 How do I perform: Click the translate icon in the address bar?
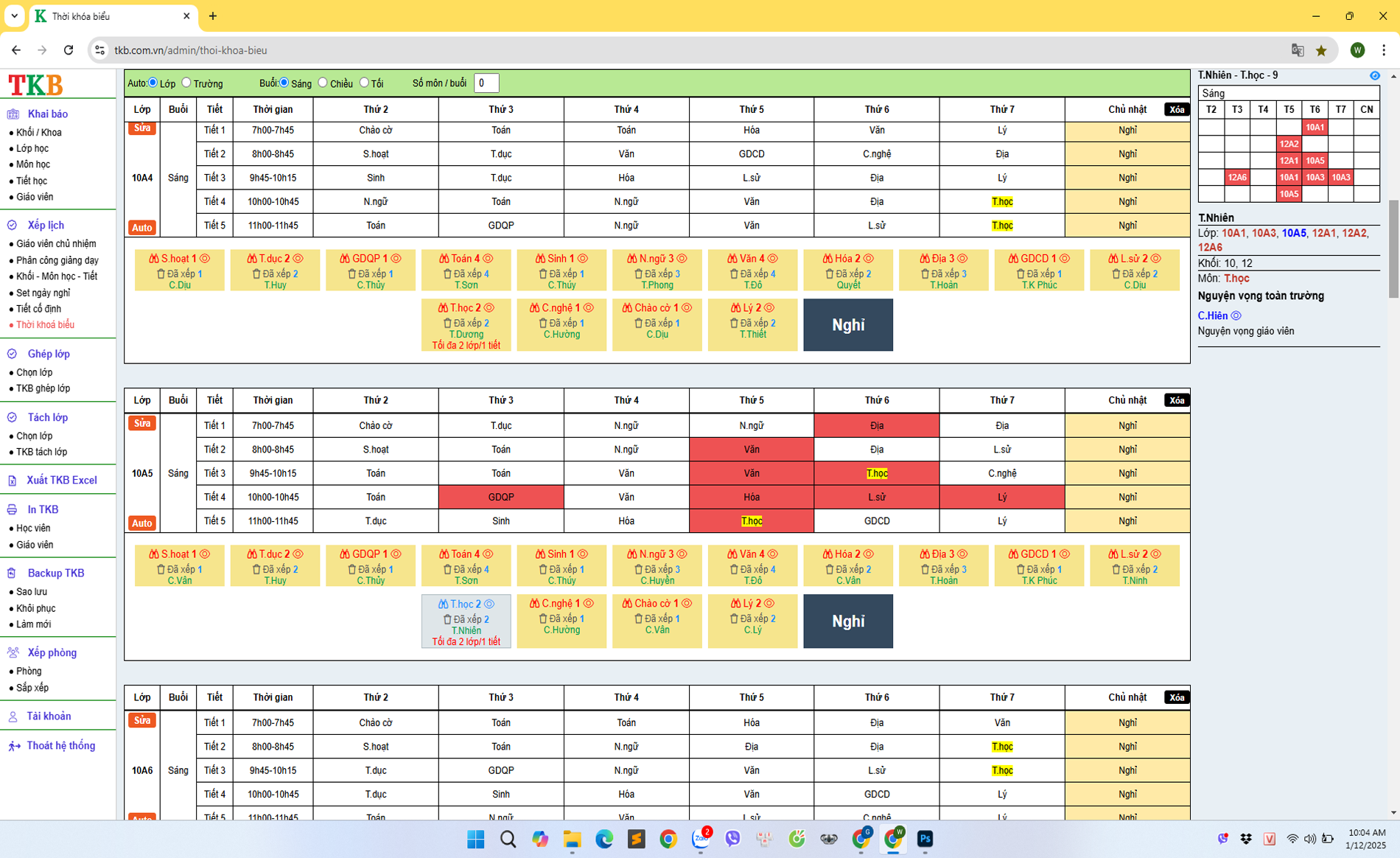coord(1298,50)
